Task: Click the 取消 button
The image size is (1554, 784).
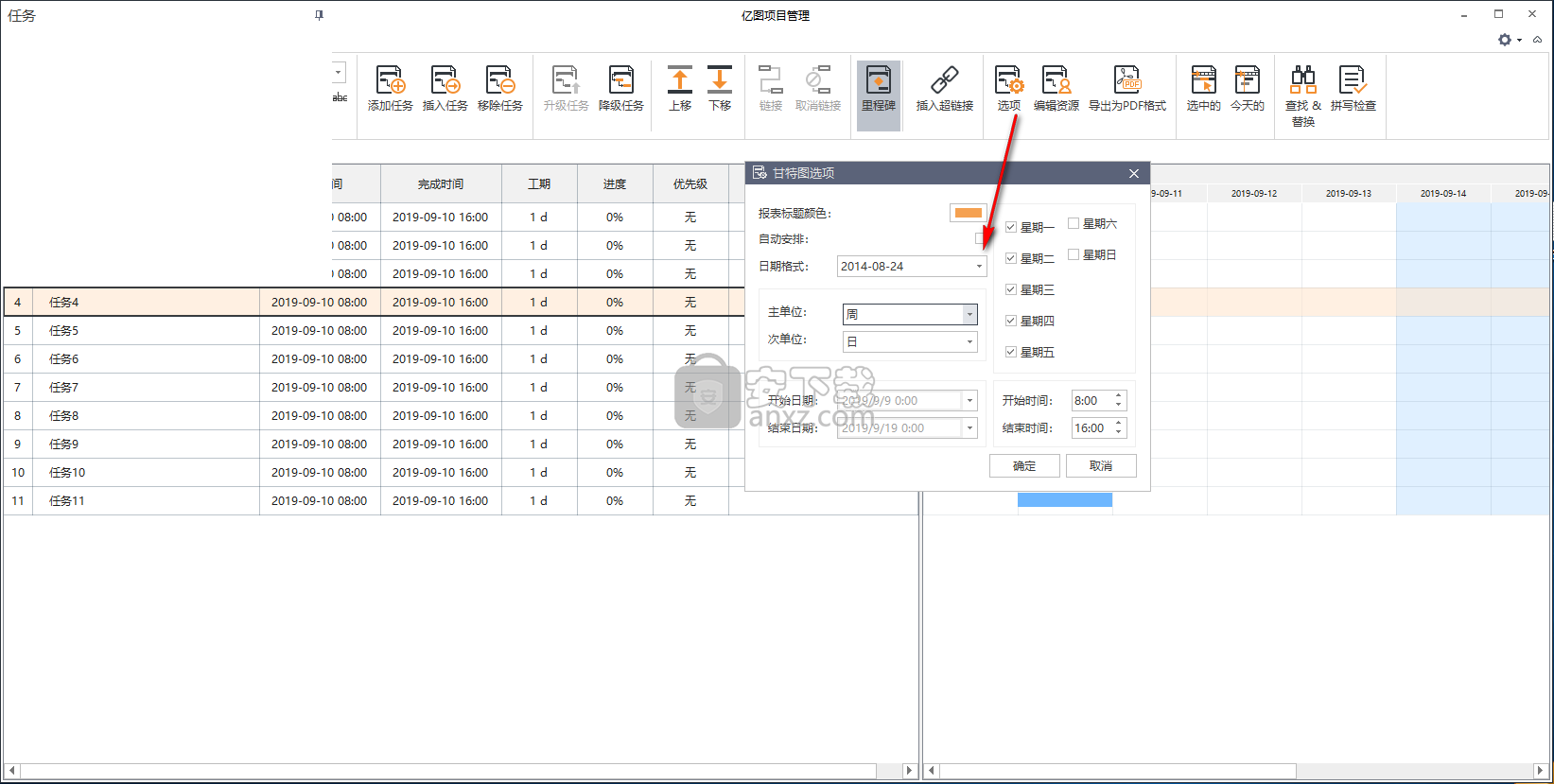Action: (x=1101, y=465)
